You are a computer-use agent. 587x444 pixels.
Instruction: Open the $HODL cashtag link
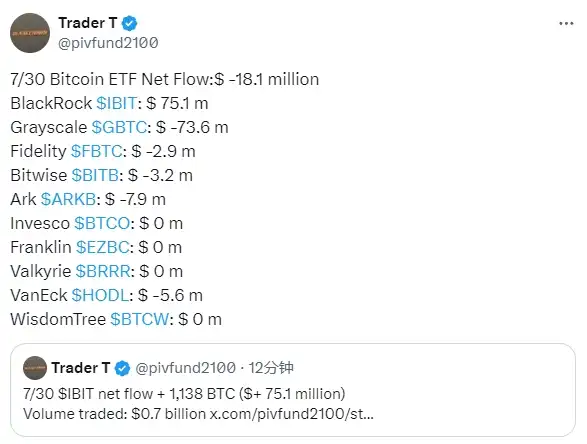(100, 295)
